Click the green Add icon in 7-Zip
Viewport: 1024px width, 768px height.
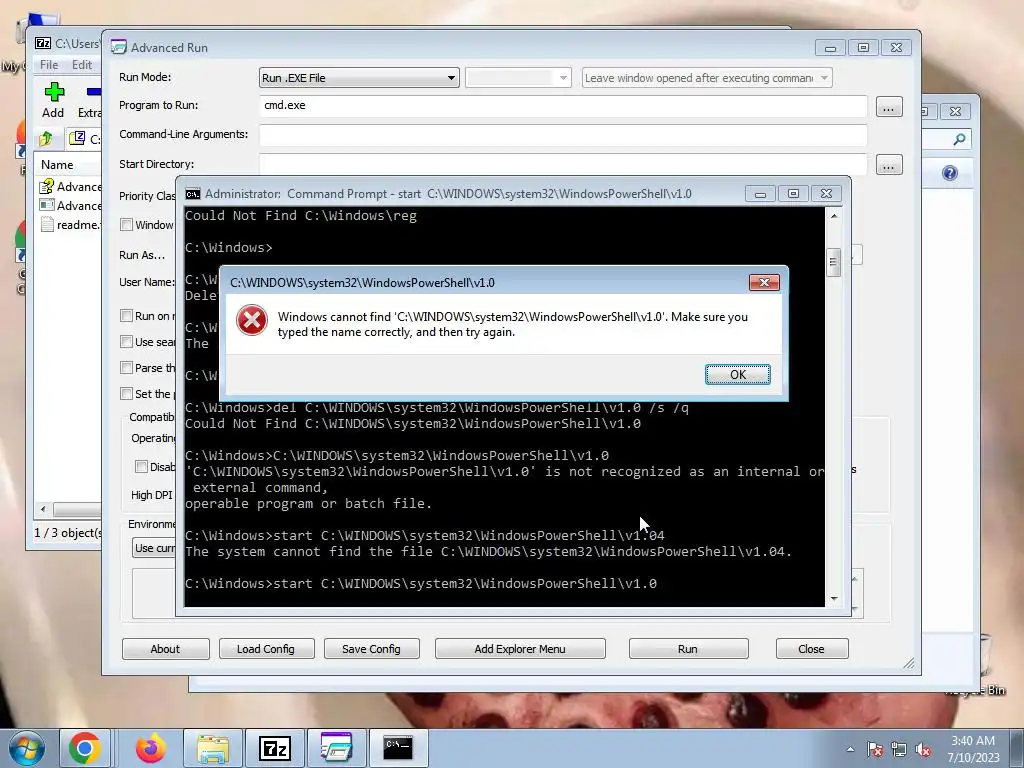54,91
